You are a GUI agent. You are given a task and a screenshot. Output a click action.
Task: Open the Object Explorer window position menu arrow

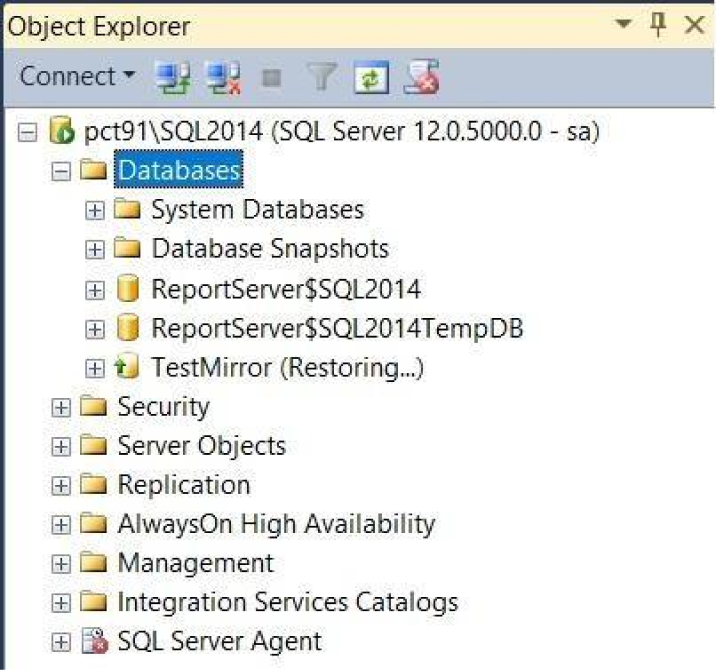623,23
